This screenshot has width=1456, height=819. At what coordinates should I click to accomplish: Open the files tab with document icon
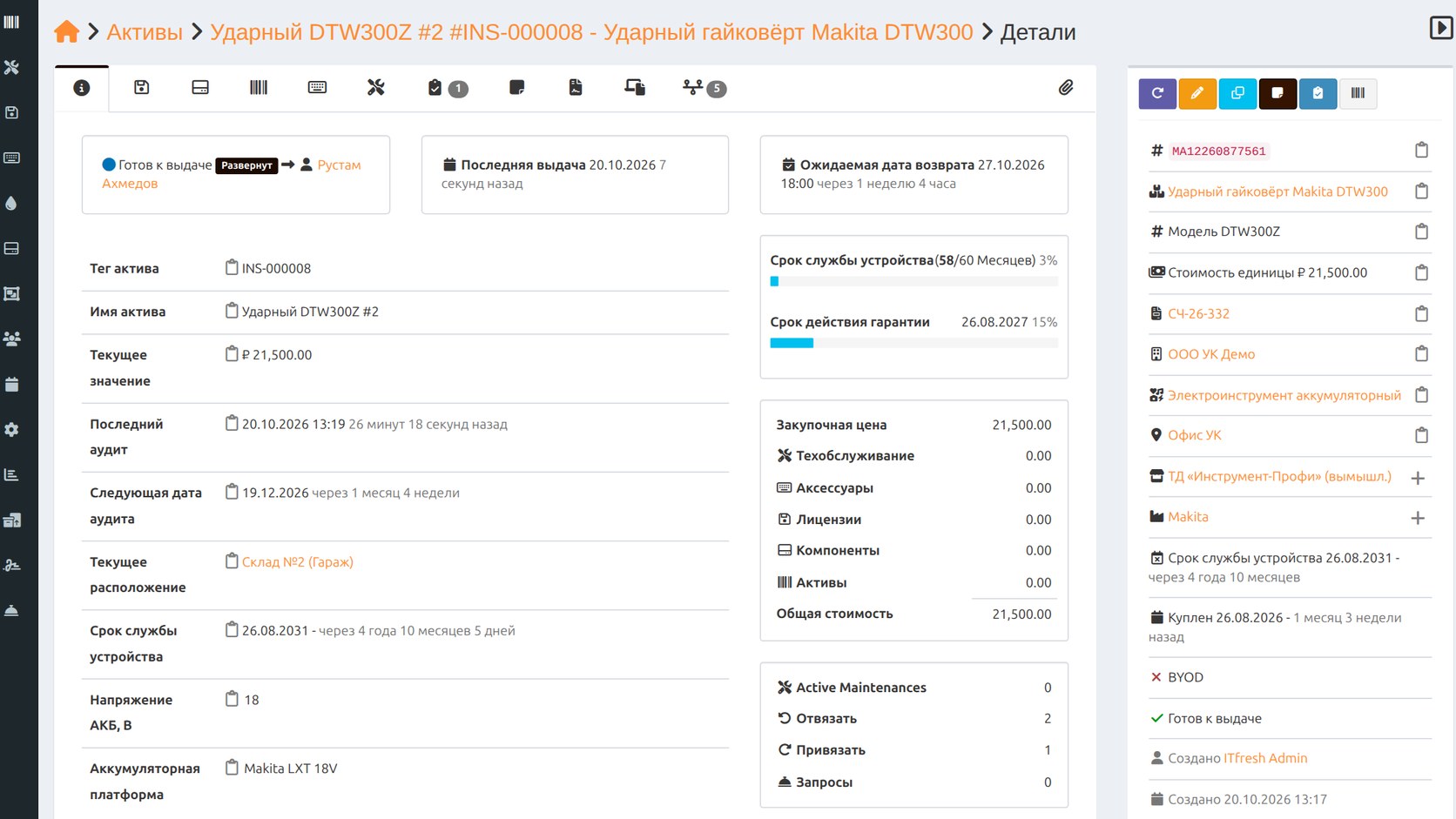pyautogui.click(x=576, y=87)
